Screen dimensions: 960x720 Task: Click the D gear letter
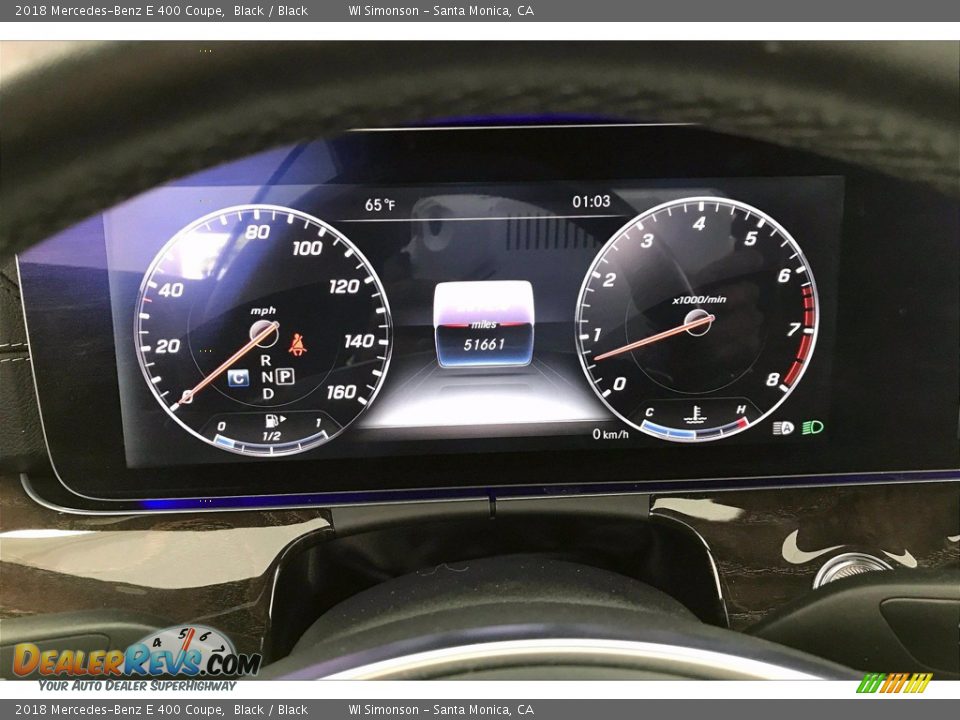coord(268,394)
